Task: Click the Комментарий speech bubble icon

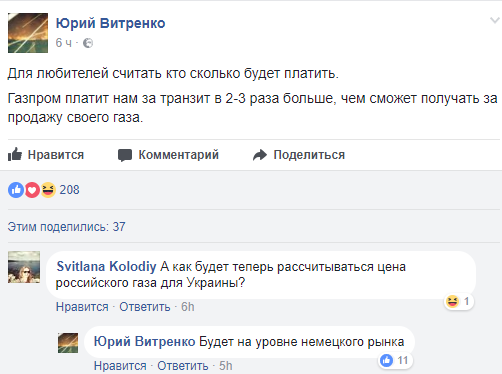Action: [x=125, y=155]
